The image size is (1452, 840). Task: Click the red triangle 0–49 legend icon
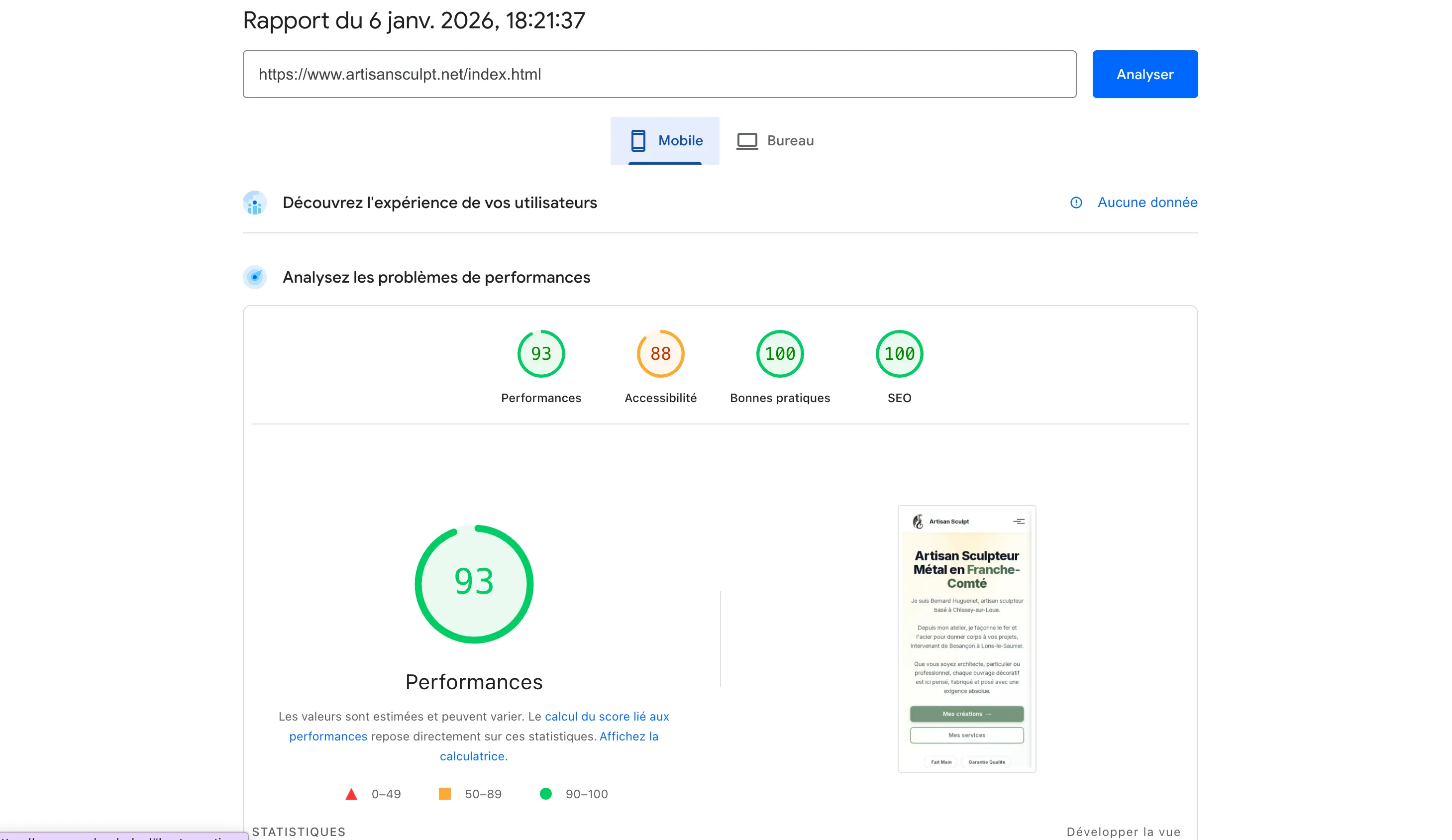351,795
